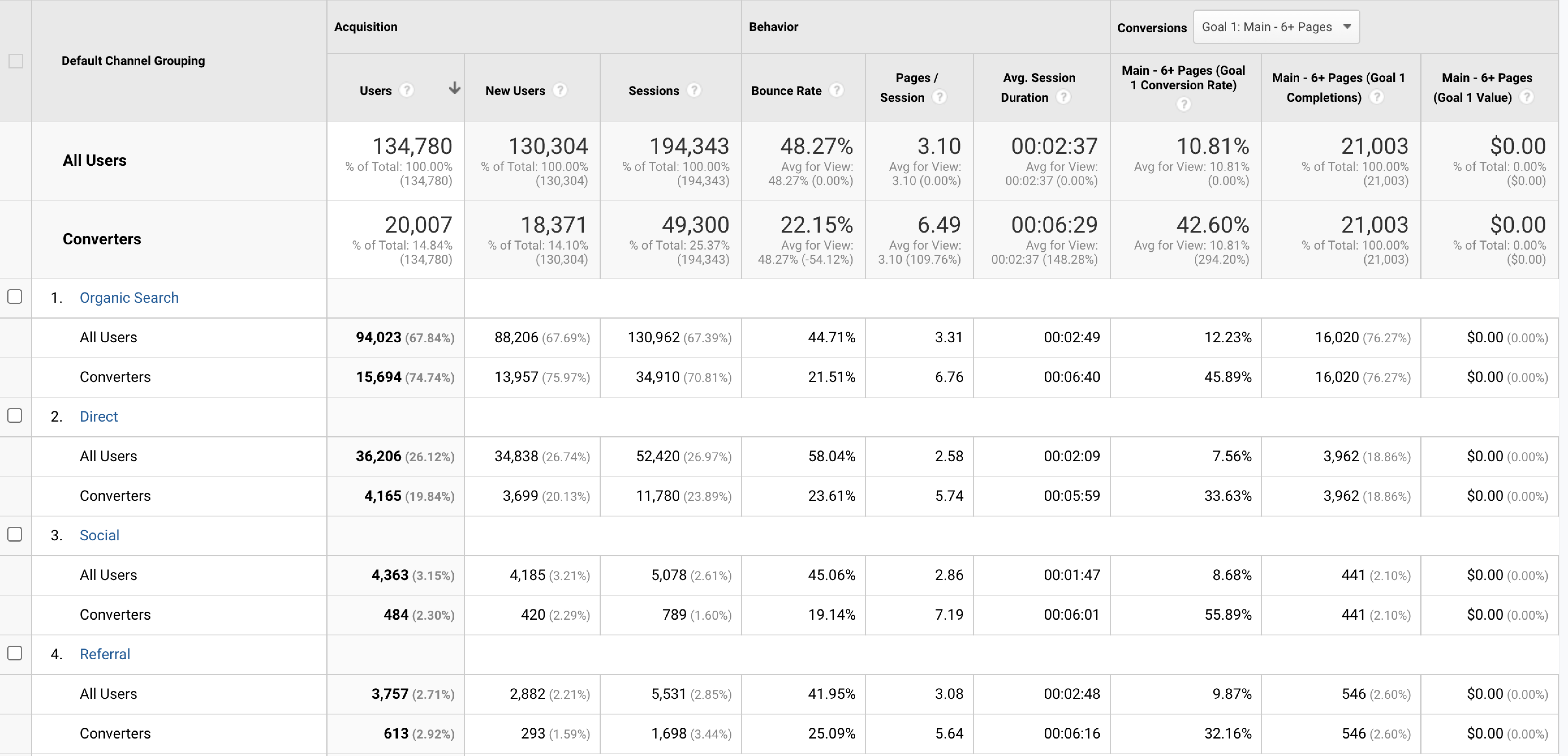Image resolution: width=1568 pixels, height=756 pixels.
Task: Tick the Social row checkbox
Action: click(x=15, y=534)
